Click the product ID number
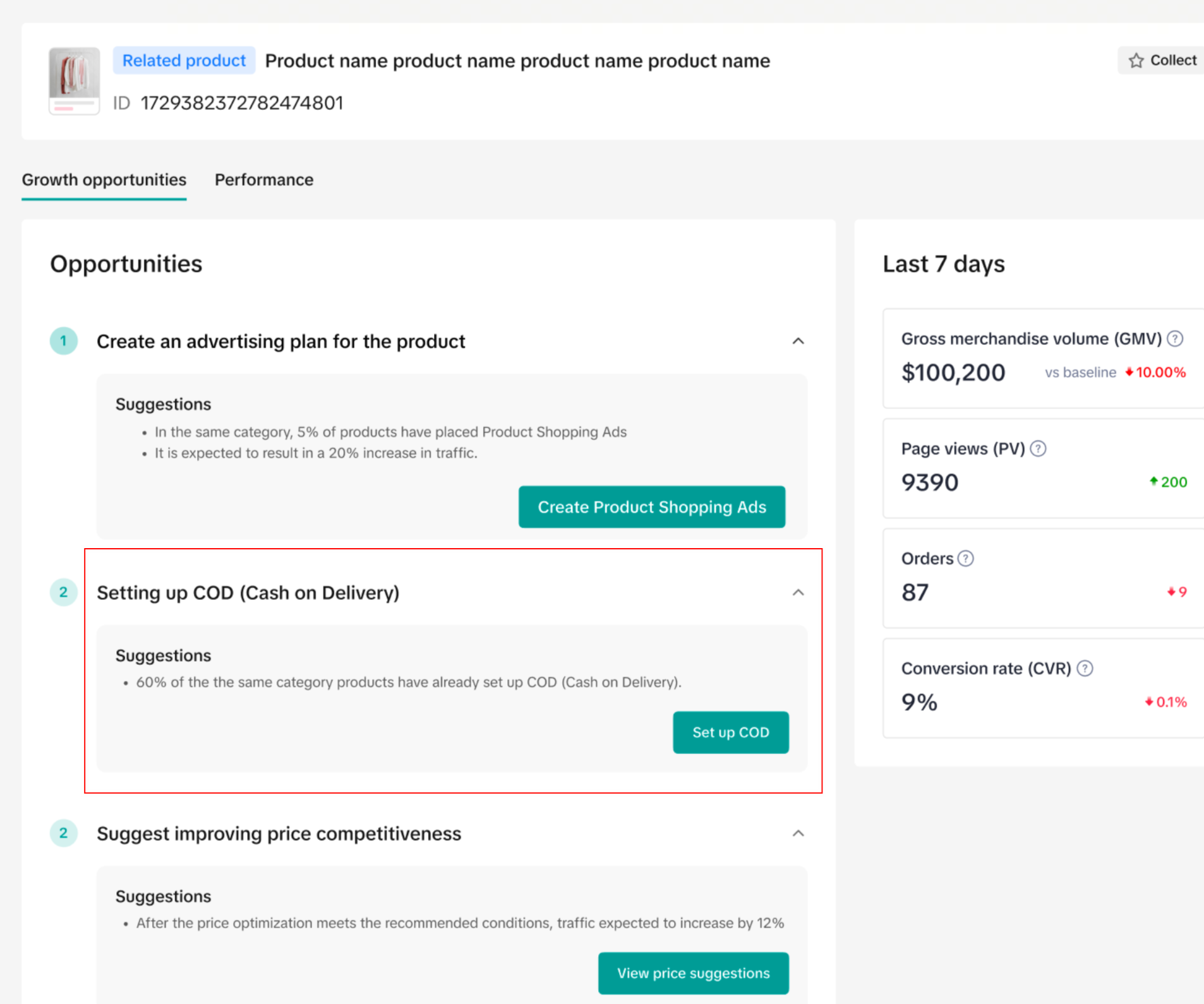1204x1004 pixels. 241,103
